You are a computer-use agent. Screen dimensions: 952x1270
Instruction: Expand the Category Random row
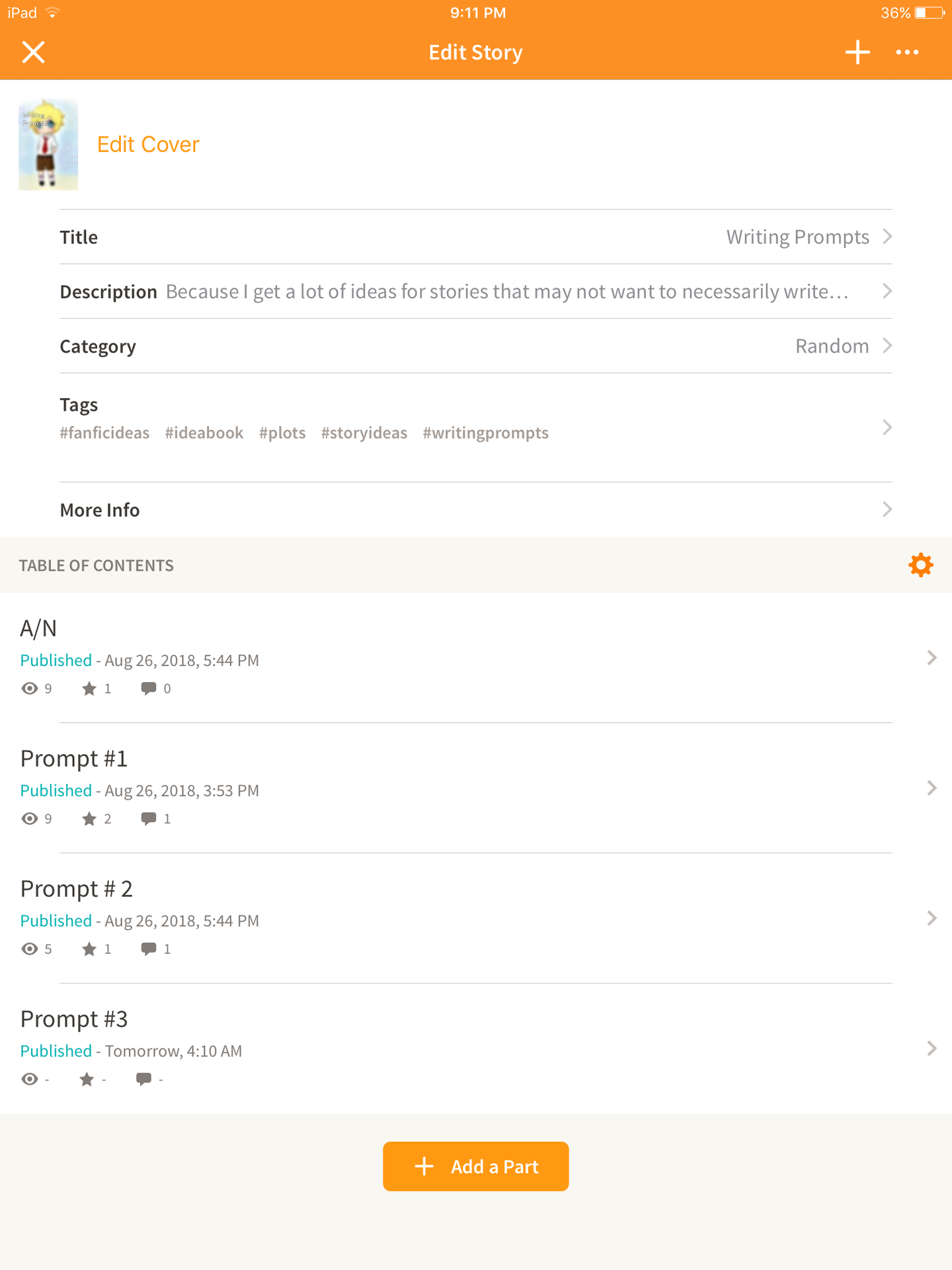point(476,346)
